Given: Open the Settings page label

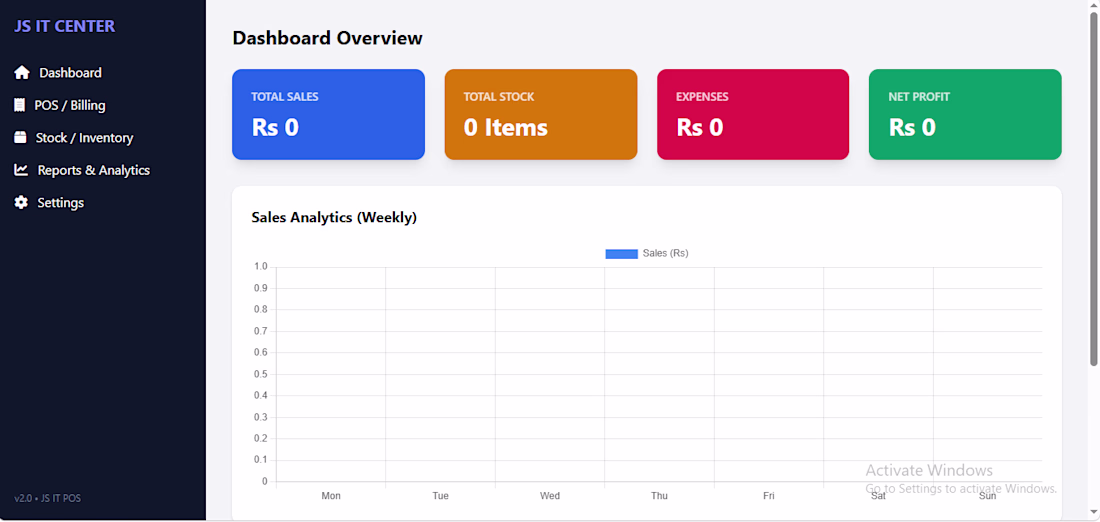Looking at the screenshot, I should pos(60,202).
